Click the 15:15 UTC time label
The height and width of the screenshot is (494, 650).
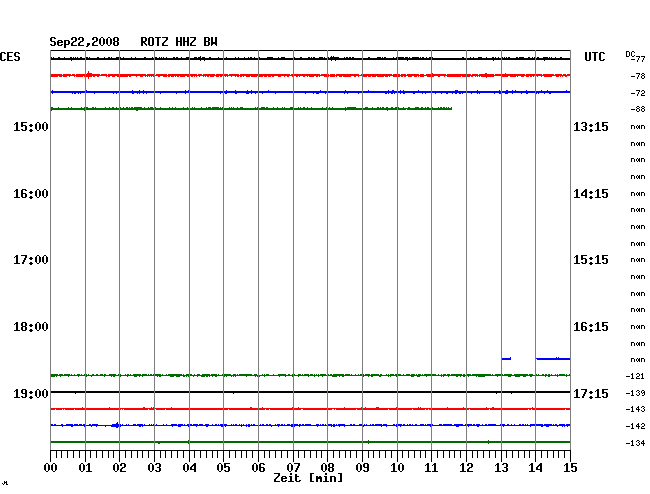tap(591, 260)
